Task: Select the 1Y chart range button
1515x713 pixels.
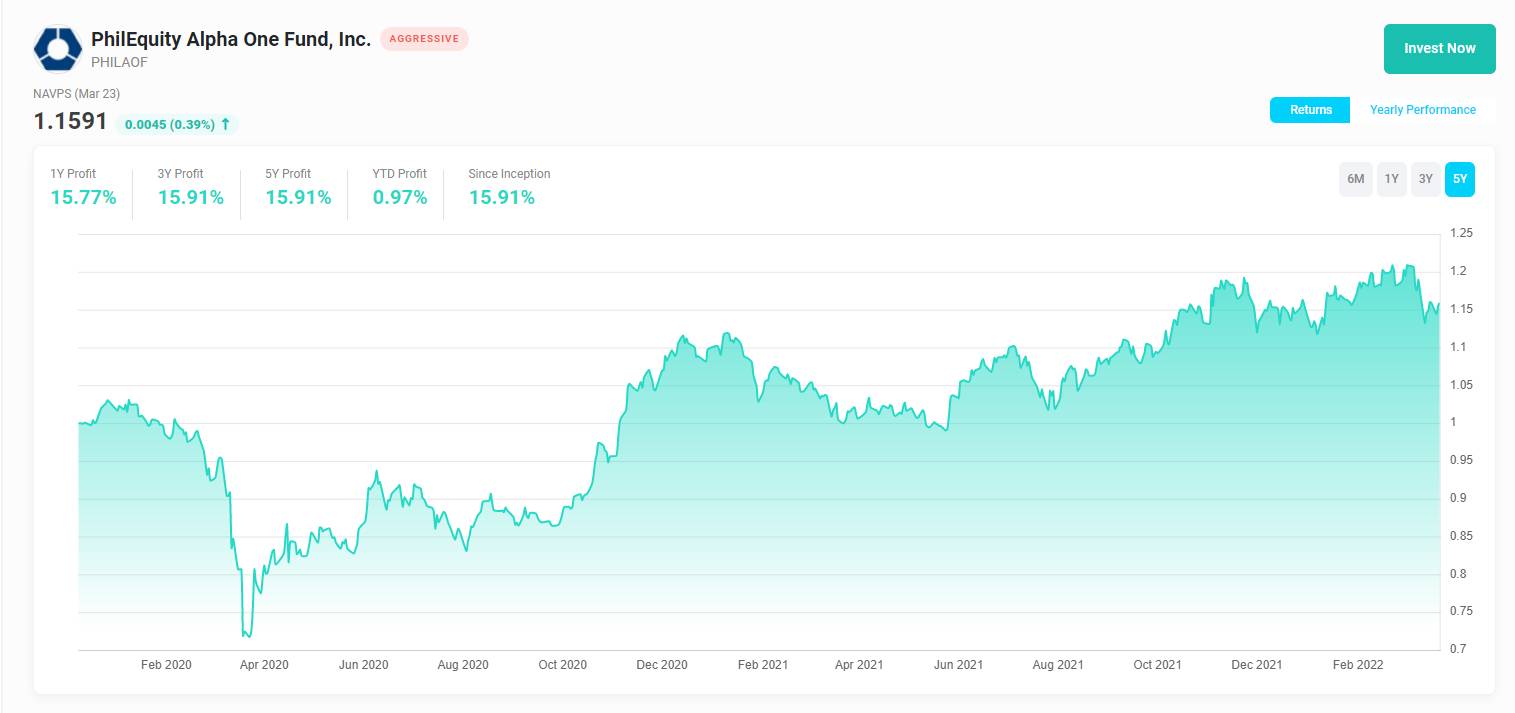Action: point(1391,179)
